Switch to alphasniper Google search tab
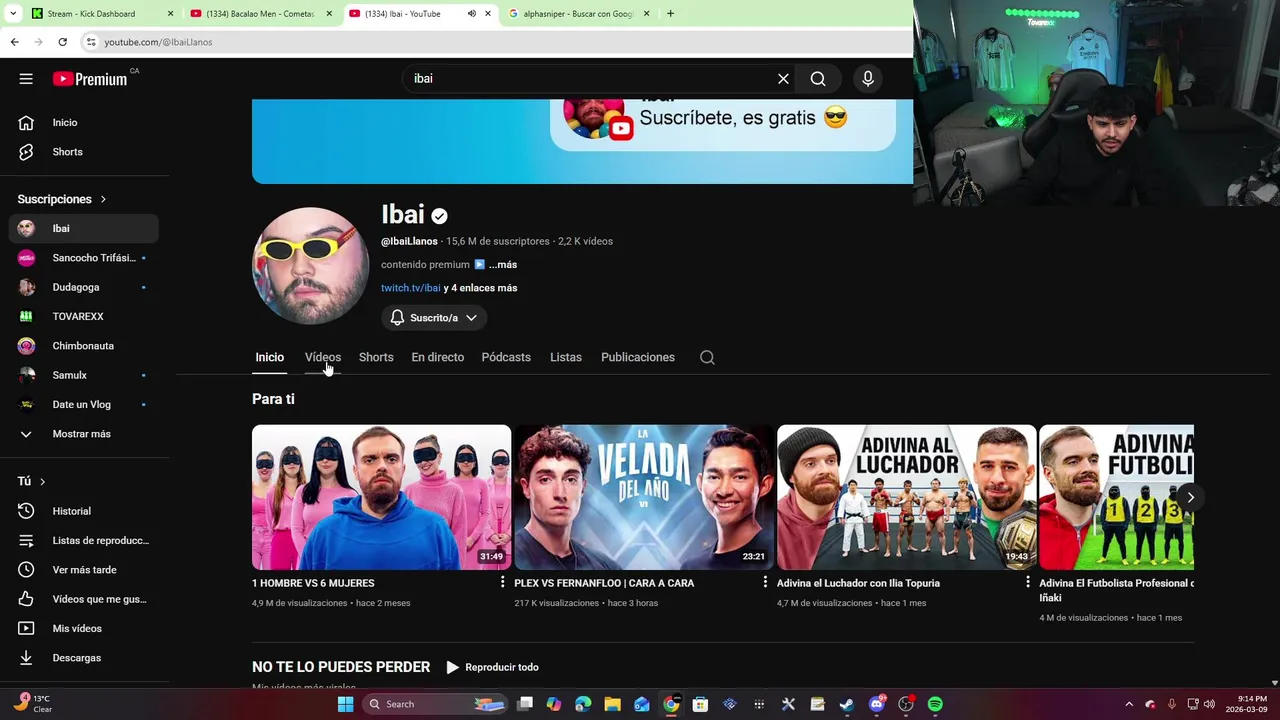1280x720 pixels. pyautogui.click(x=578, y=14)
